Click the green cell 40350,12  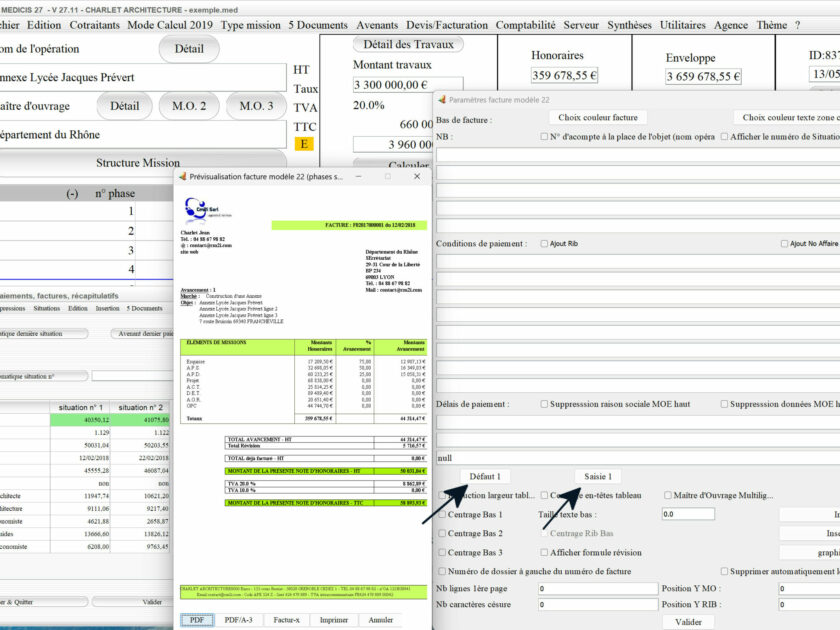click(80, 420)
